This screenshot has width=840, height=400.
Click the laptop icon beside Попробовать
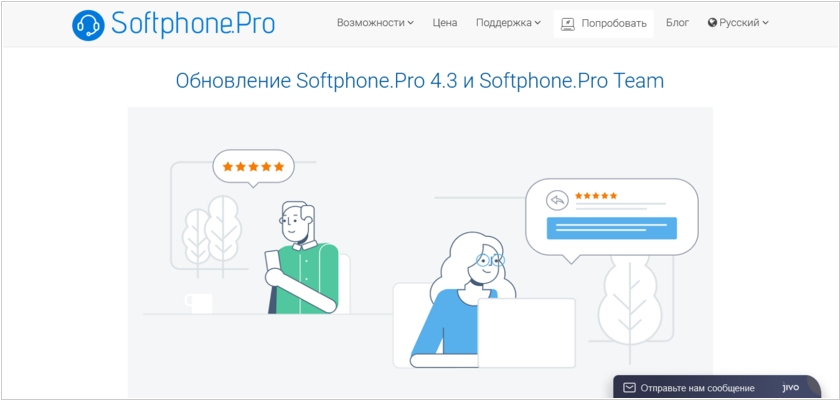click(567, 24)
